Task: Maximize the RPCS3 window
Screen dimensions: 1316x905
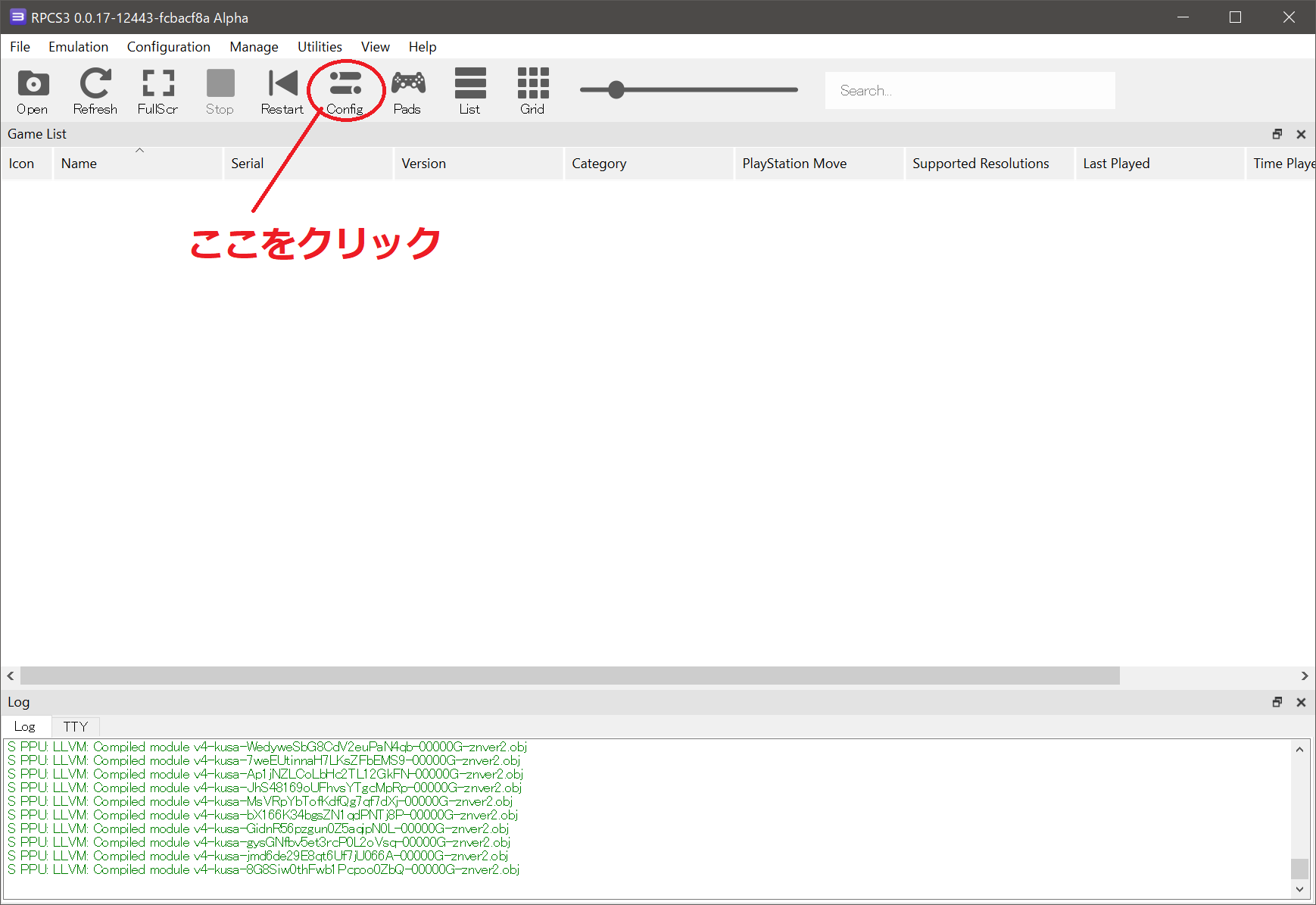Action: pos(1235,17)
